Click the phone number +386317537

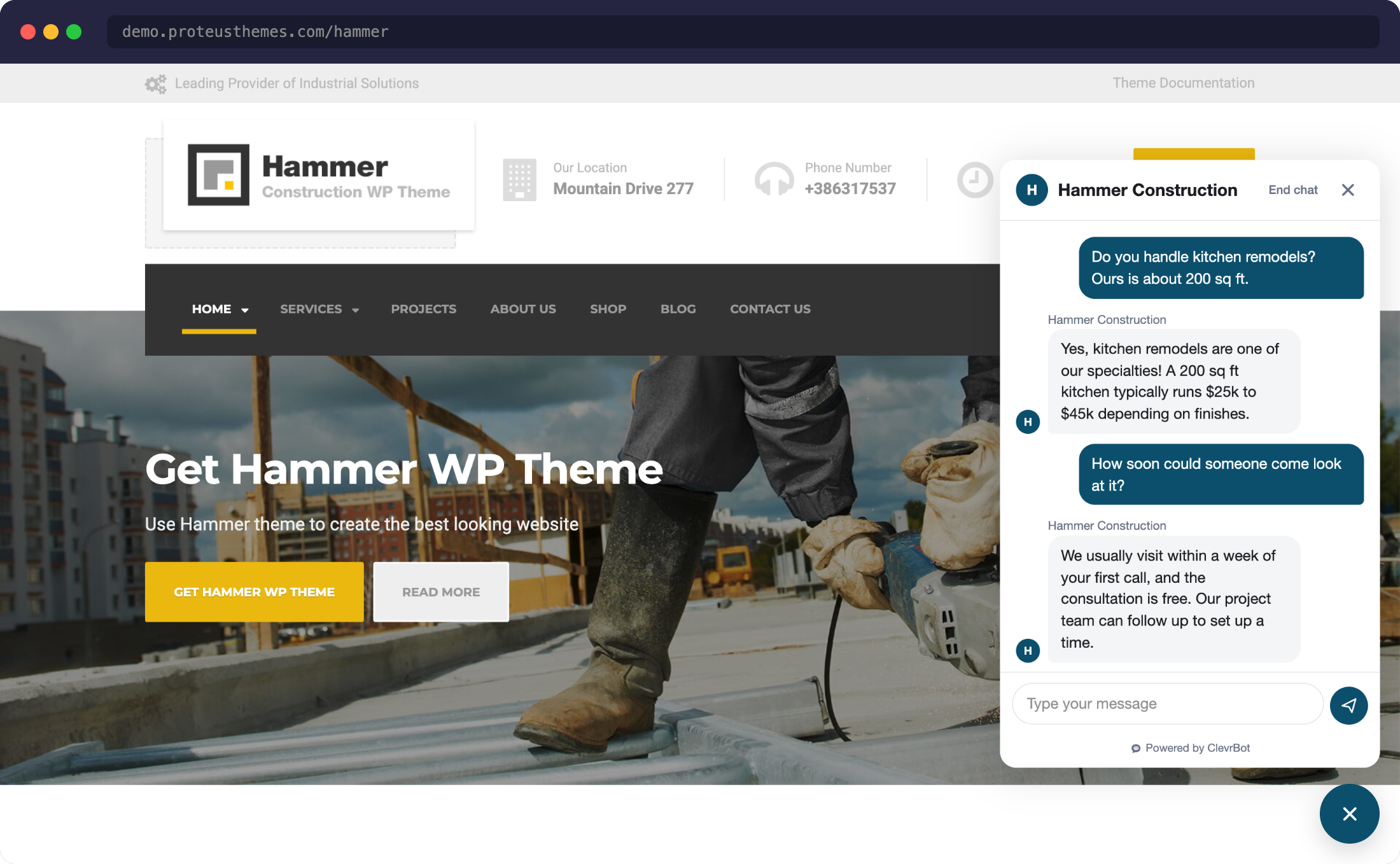coord(850,188)
